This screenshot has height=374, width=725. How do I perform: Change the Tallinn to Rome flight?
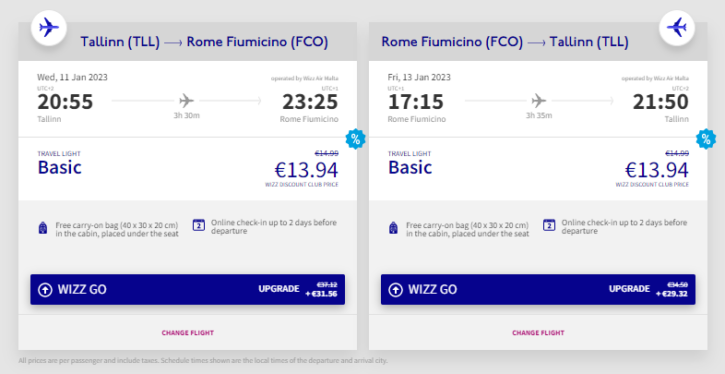pyautogui.click(x=188, y=333)
